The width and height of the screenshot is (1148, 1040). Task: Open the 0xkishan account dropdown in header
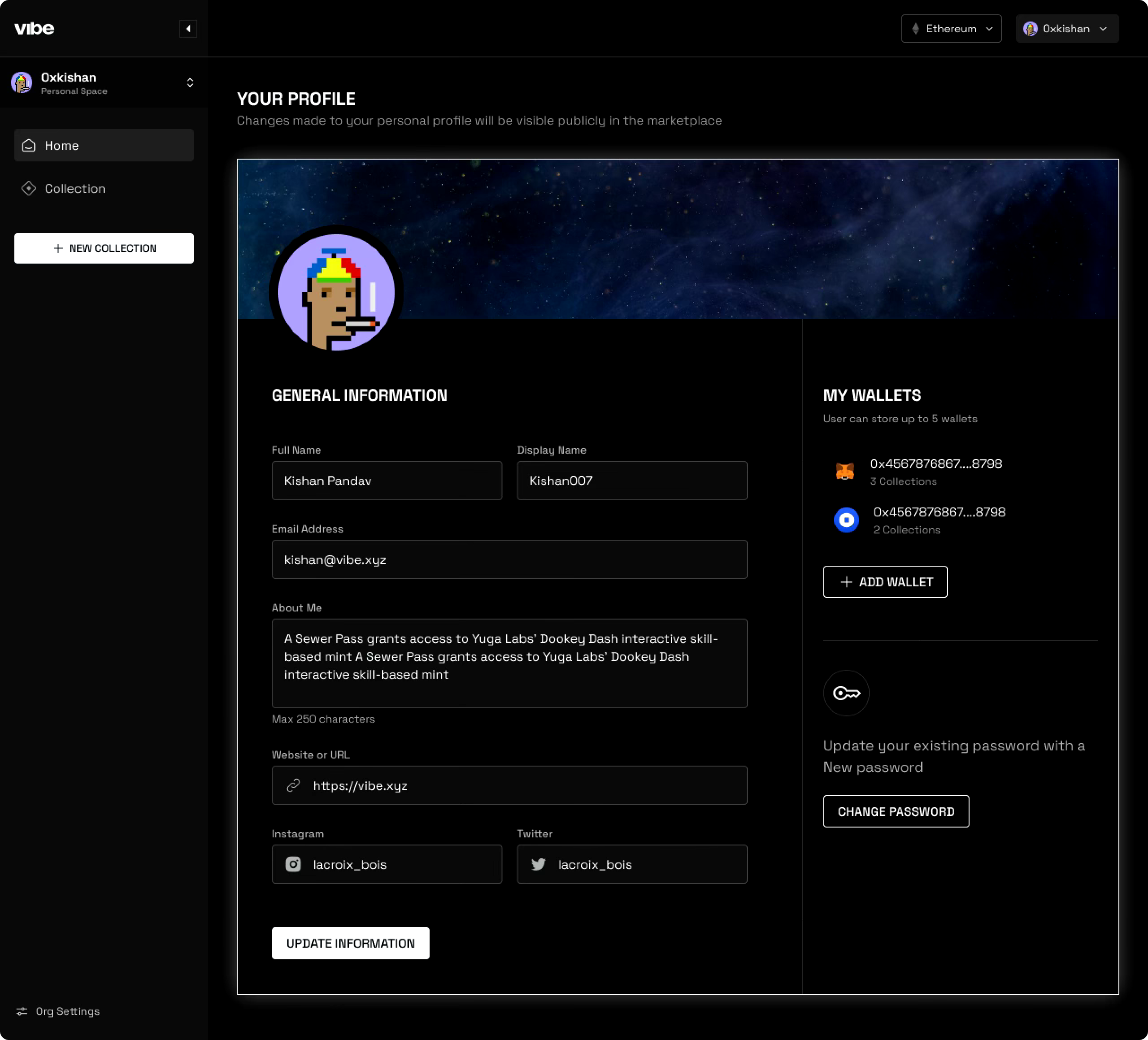pyautogui.click(x=1066, y=28)
